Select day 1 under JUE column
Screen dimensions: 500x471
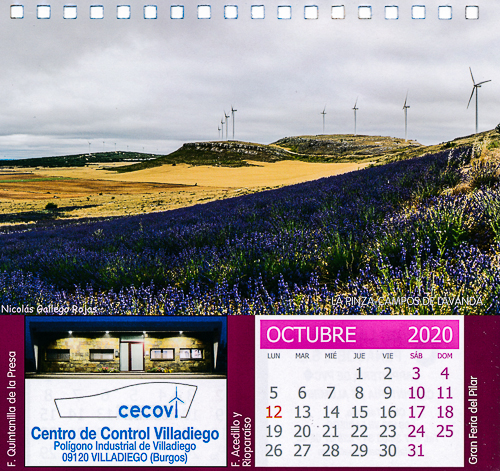[359, 374]
